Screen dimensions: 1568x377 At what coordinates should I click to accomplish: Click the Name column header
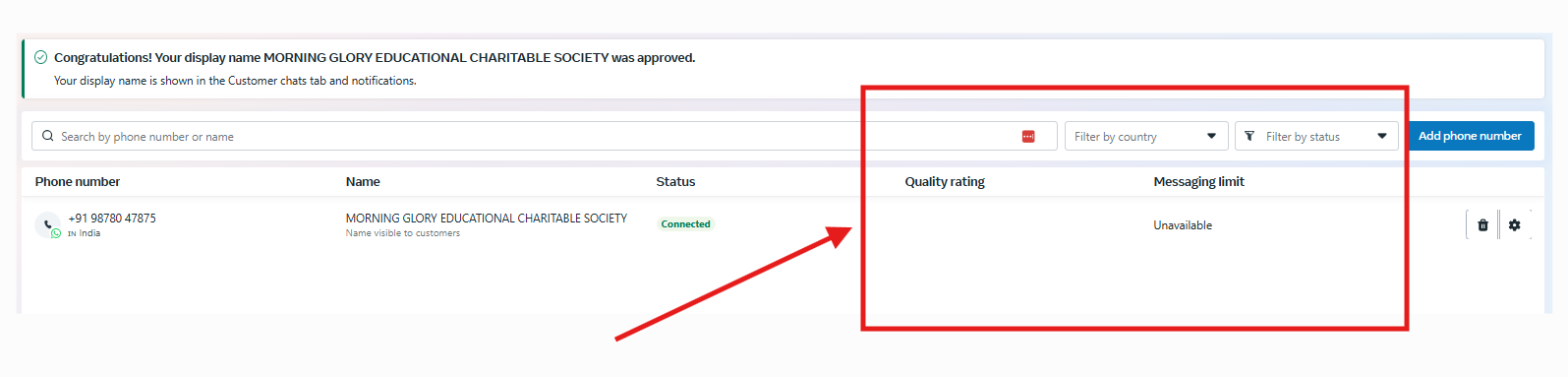(x=363, y=181)
